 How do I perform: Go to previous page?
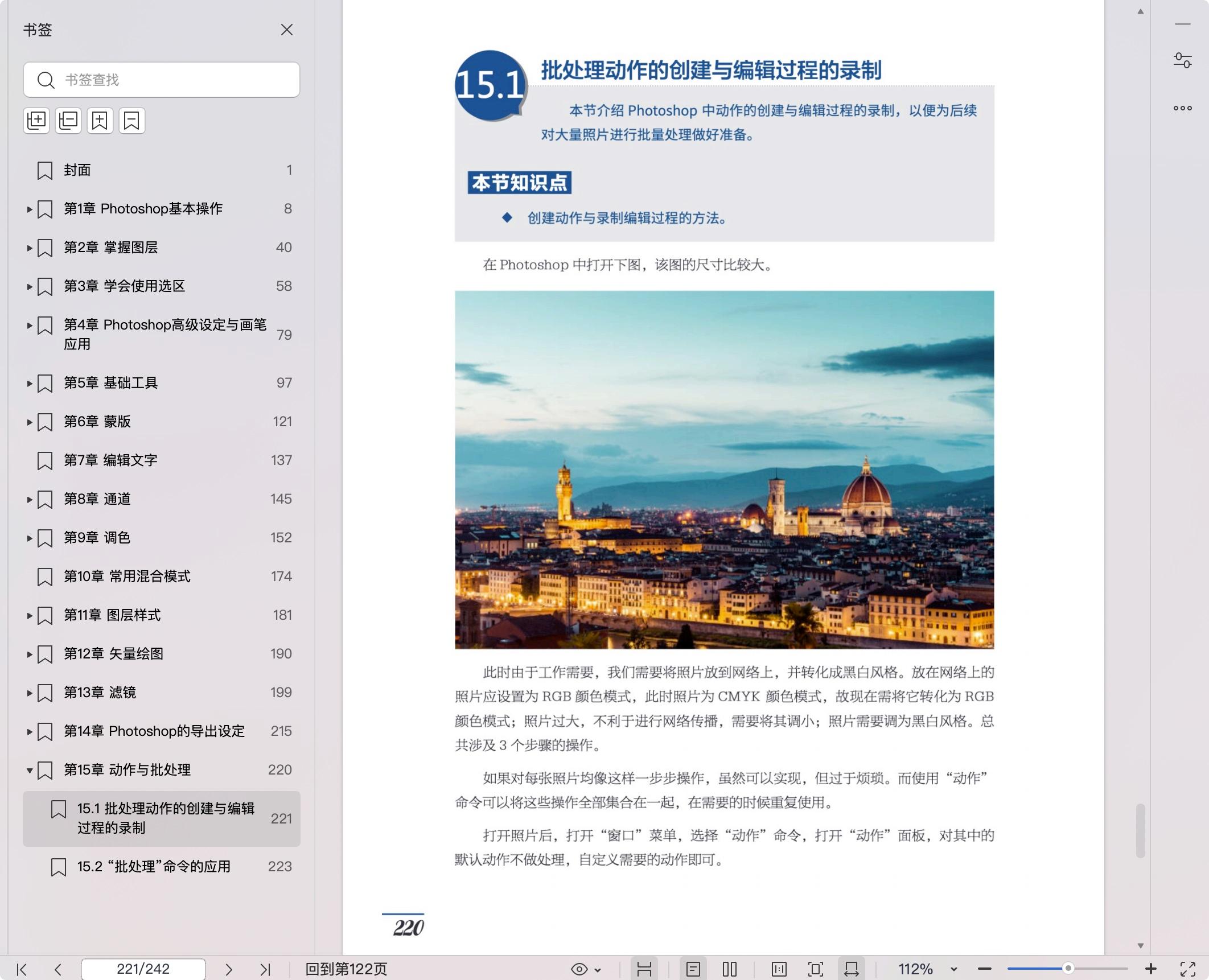pos(57,969)
